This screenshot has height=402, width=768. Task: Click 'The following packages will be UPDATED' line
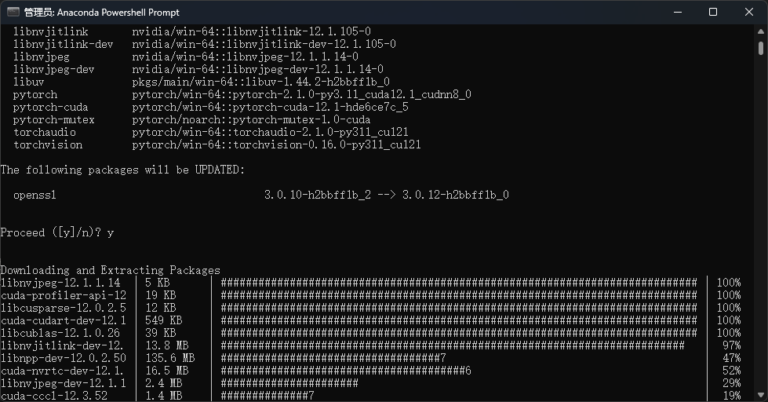pos(122,170)
